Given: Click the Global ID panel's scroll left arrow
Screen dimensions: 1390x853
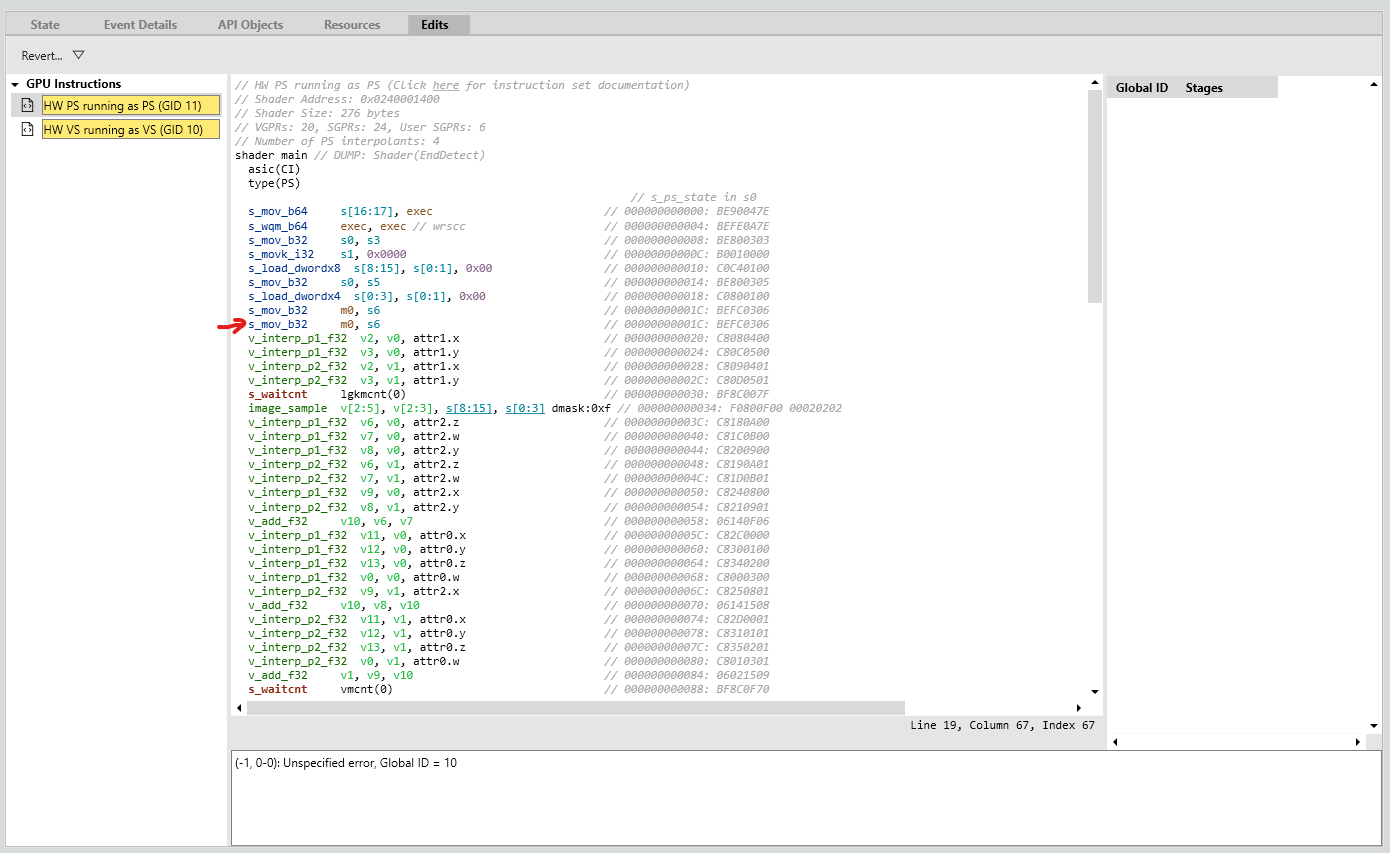Looking at the screenshot, I should (x=1114, y=742).
